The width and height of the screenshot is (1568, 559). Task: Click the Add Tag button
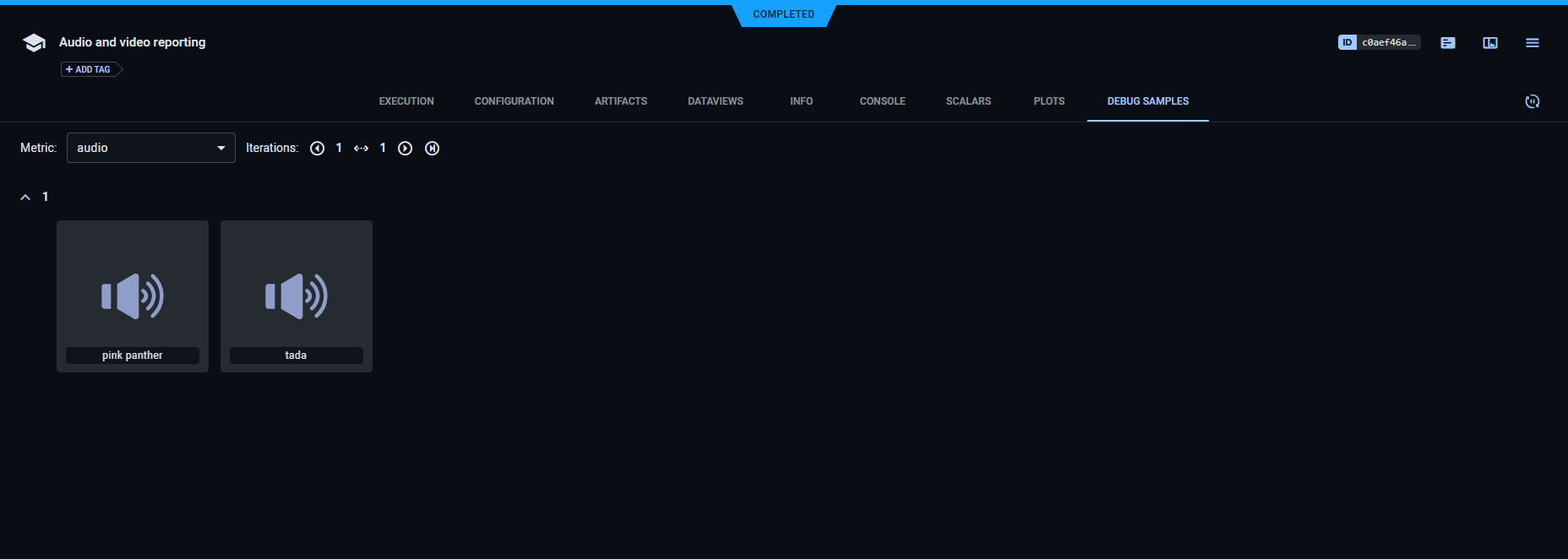pos(89,69)
